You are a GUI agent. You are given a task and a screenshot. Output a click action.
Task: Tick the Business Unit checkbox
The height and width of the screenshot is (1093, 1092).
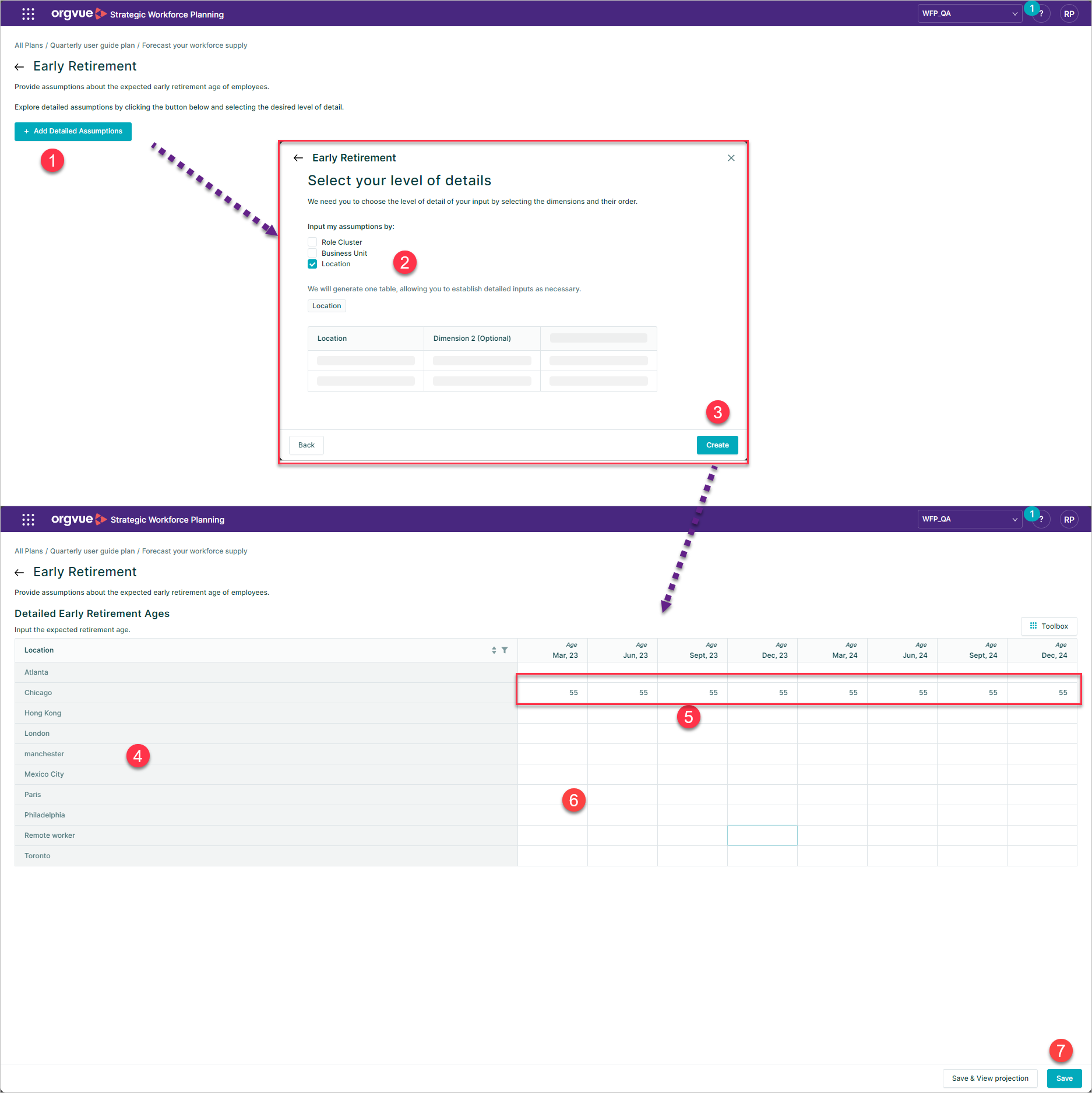point(312,253)
